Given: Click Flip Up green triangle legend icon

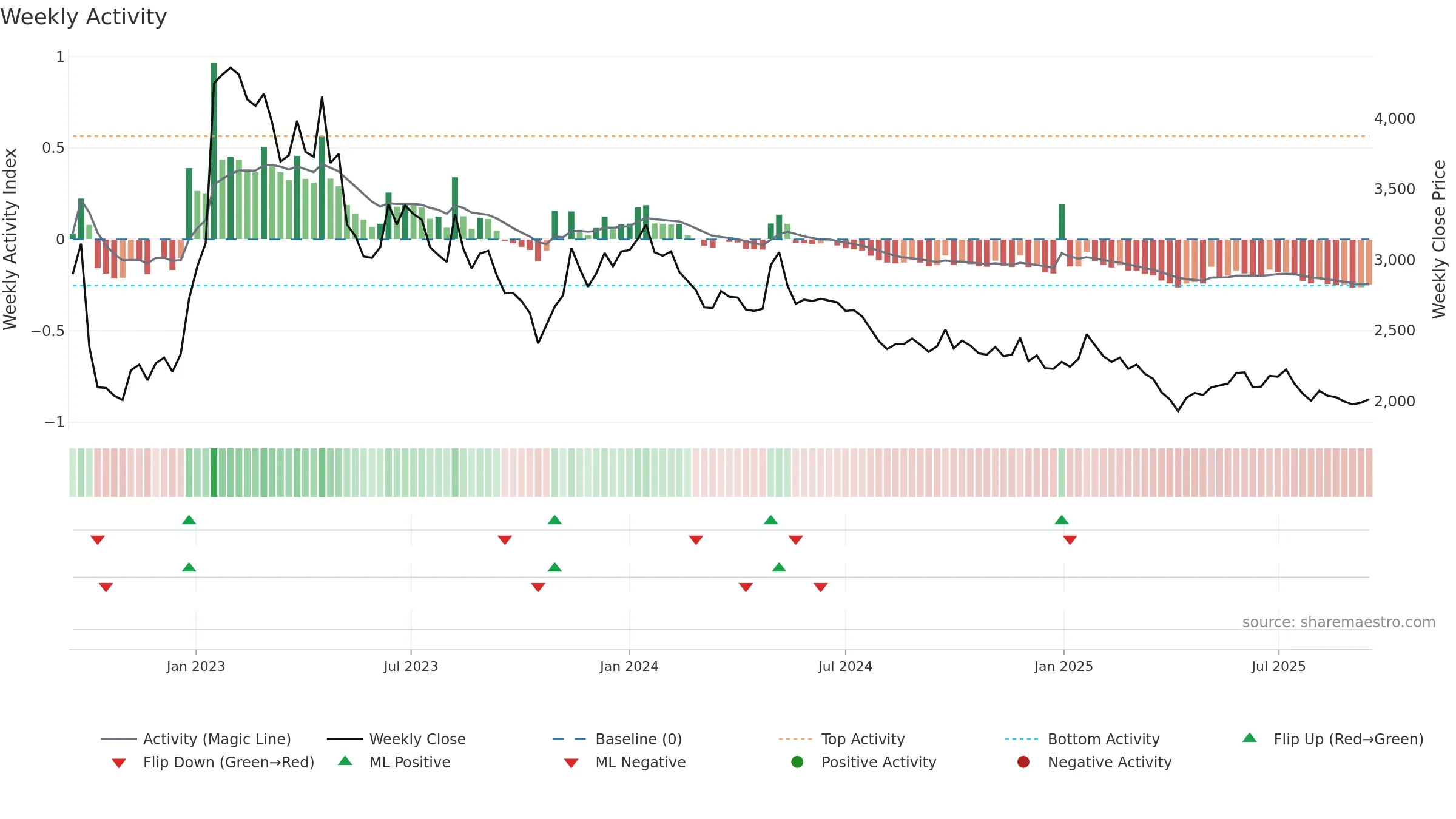Looking at the screenshot, I should click(x=1250, y=738).
